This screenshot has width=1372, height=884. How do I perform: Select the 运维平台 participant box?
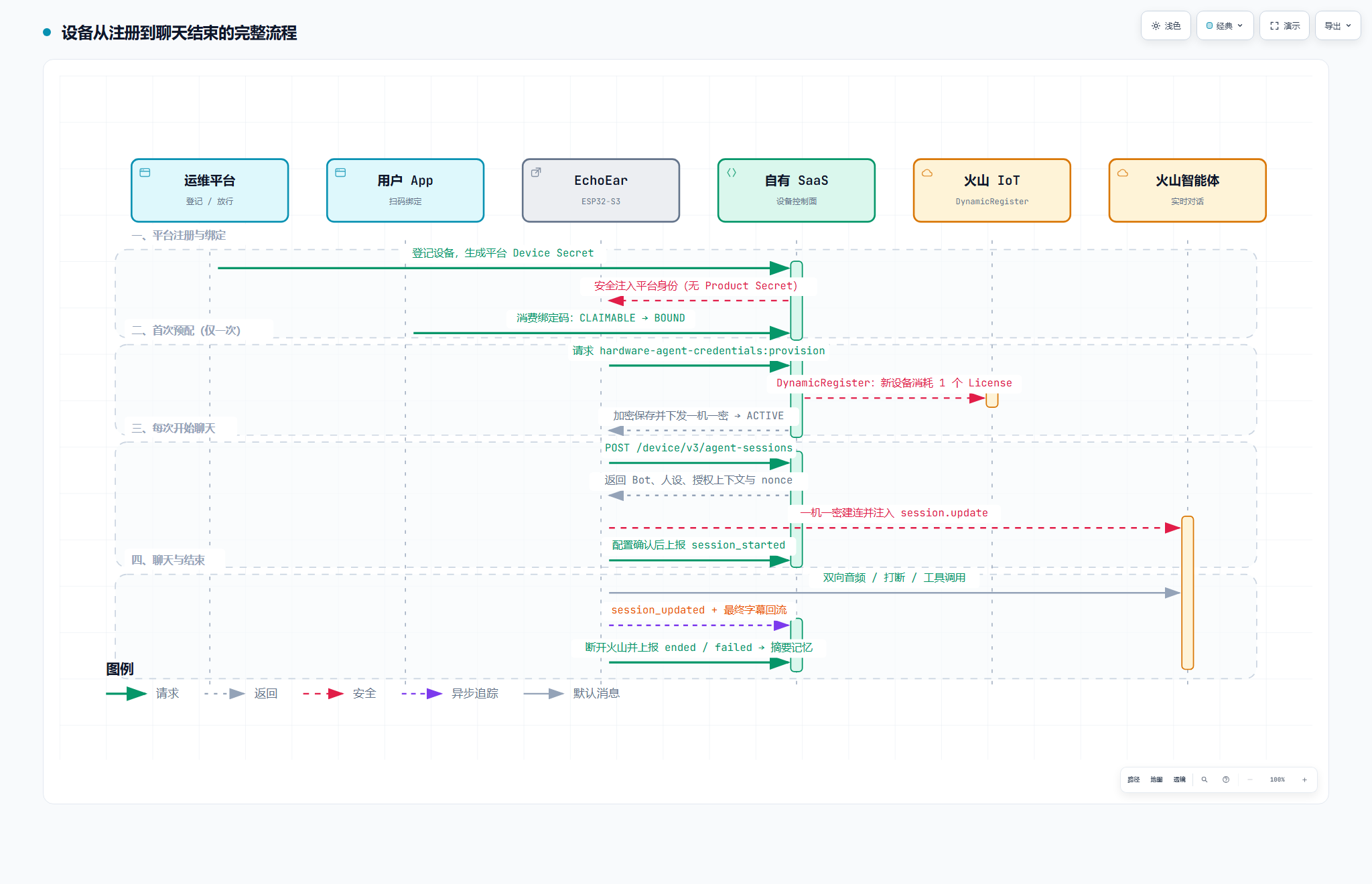pyautogui.click(x=210, y=190)
